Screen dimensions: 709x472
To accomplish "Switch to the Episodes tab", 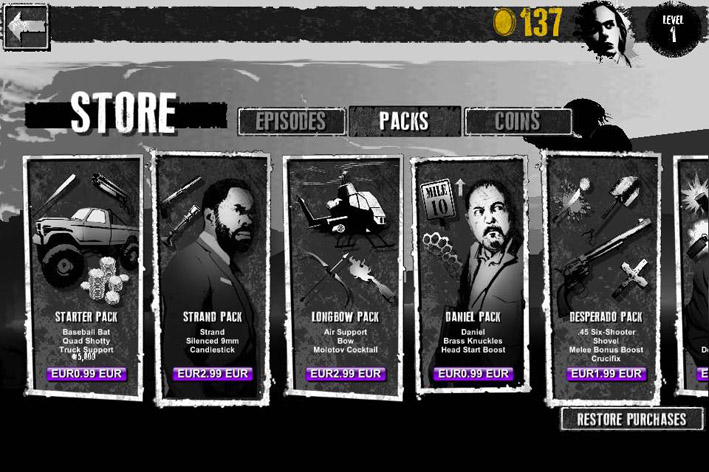I will 291,121.
